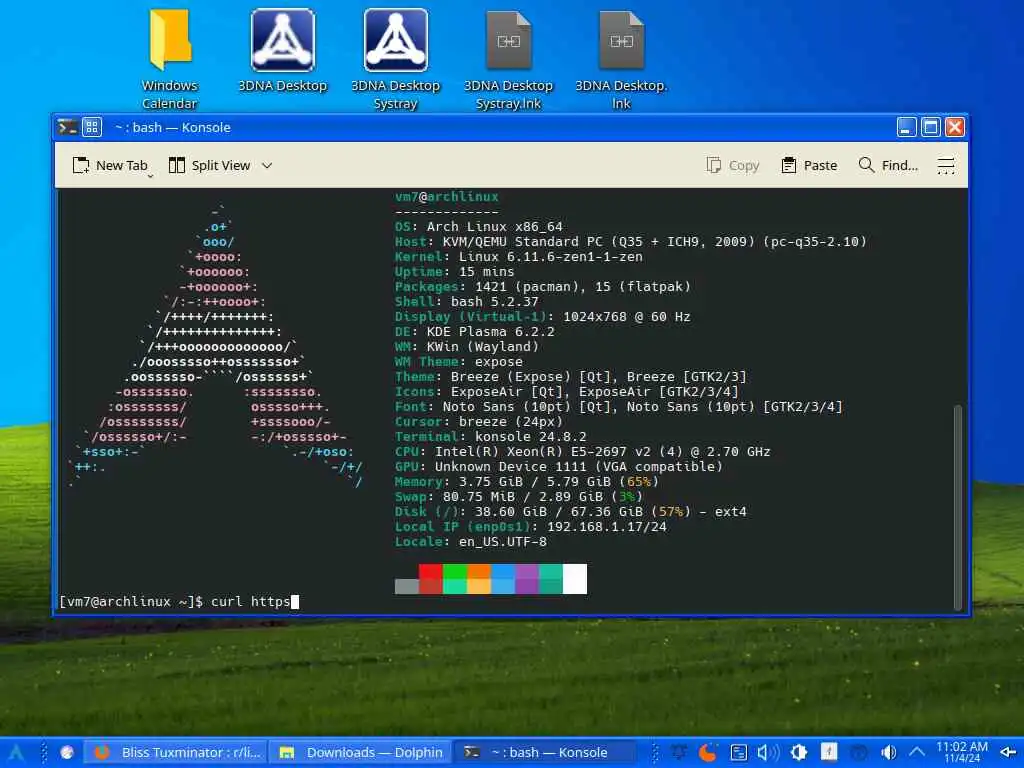The height and width of the screenshot is (768, 1024).
Task: Click the white square tray icon
Action: pos(829,752)
